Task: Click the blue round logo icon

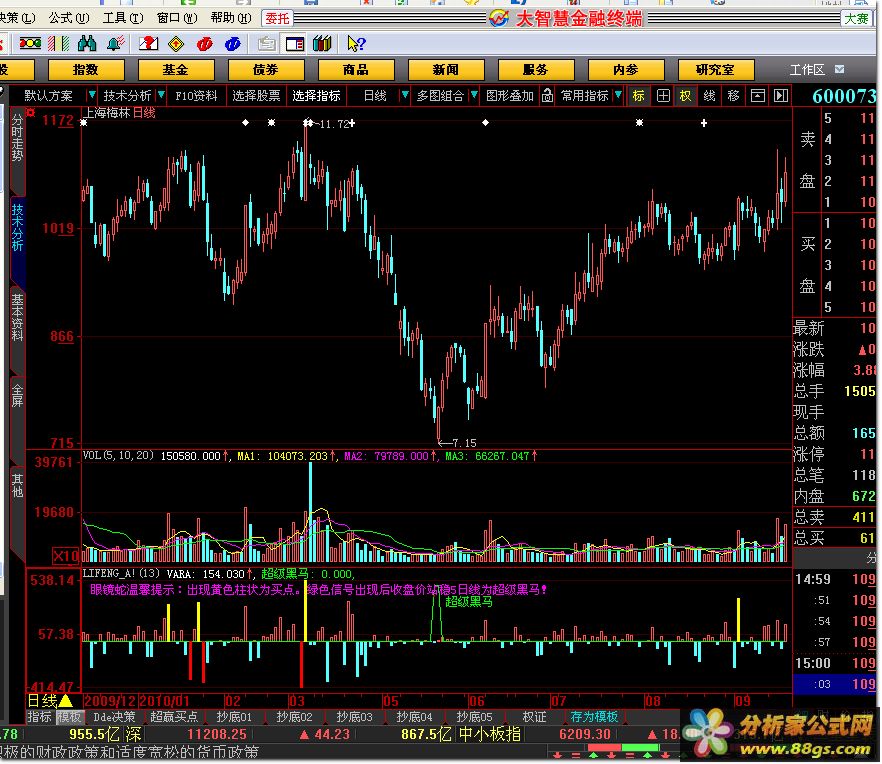Action: point(232,43)
